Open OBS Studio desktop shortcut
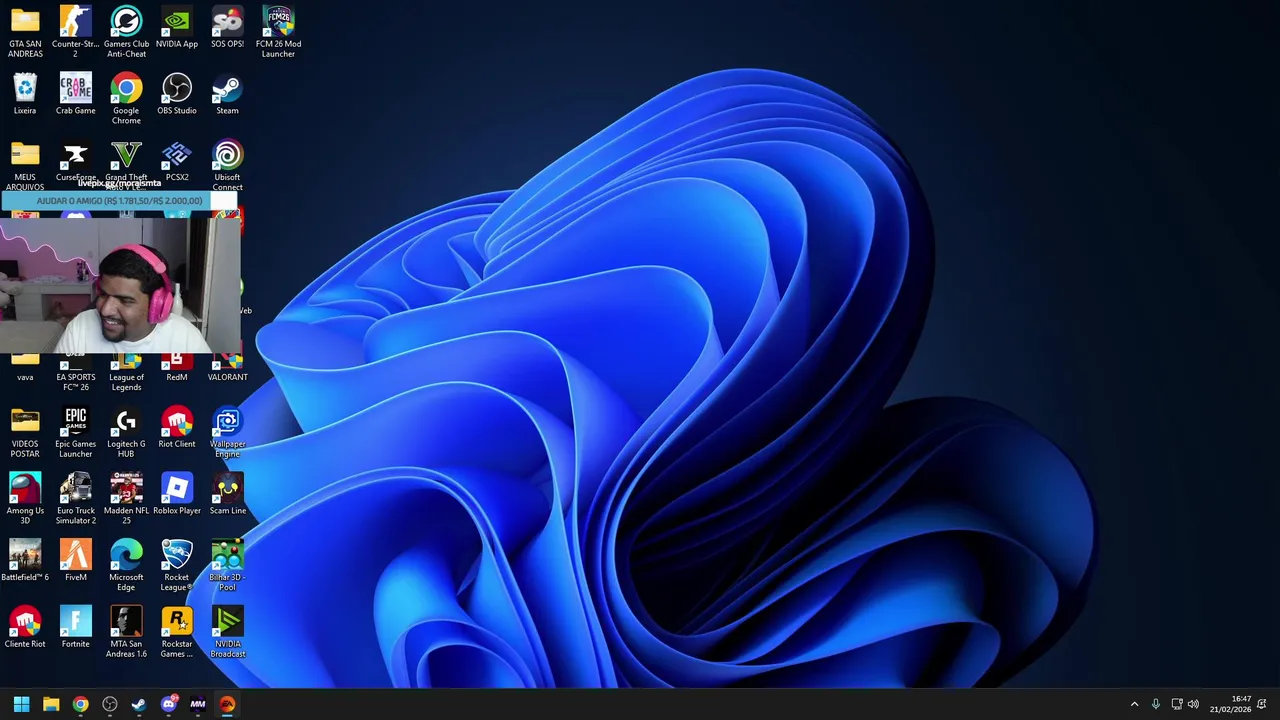This screenshot has height=720, width=1280. tap(177, 94)
